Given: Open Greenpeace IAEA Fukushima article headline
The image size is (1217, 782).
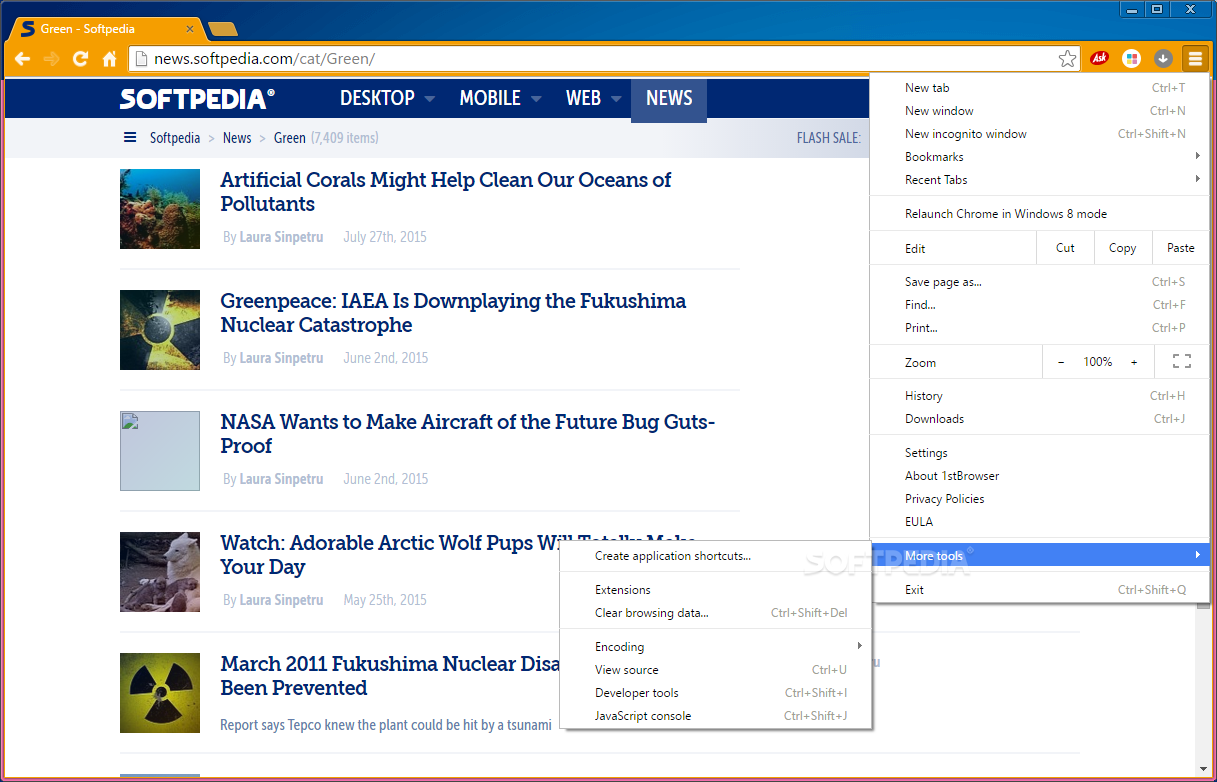Looking at the screenshot, I should pyautogui.click(x=453, y=313).
